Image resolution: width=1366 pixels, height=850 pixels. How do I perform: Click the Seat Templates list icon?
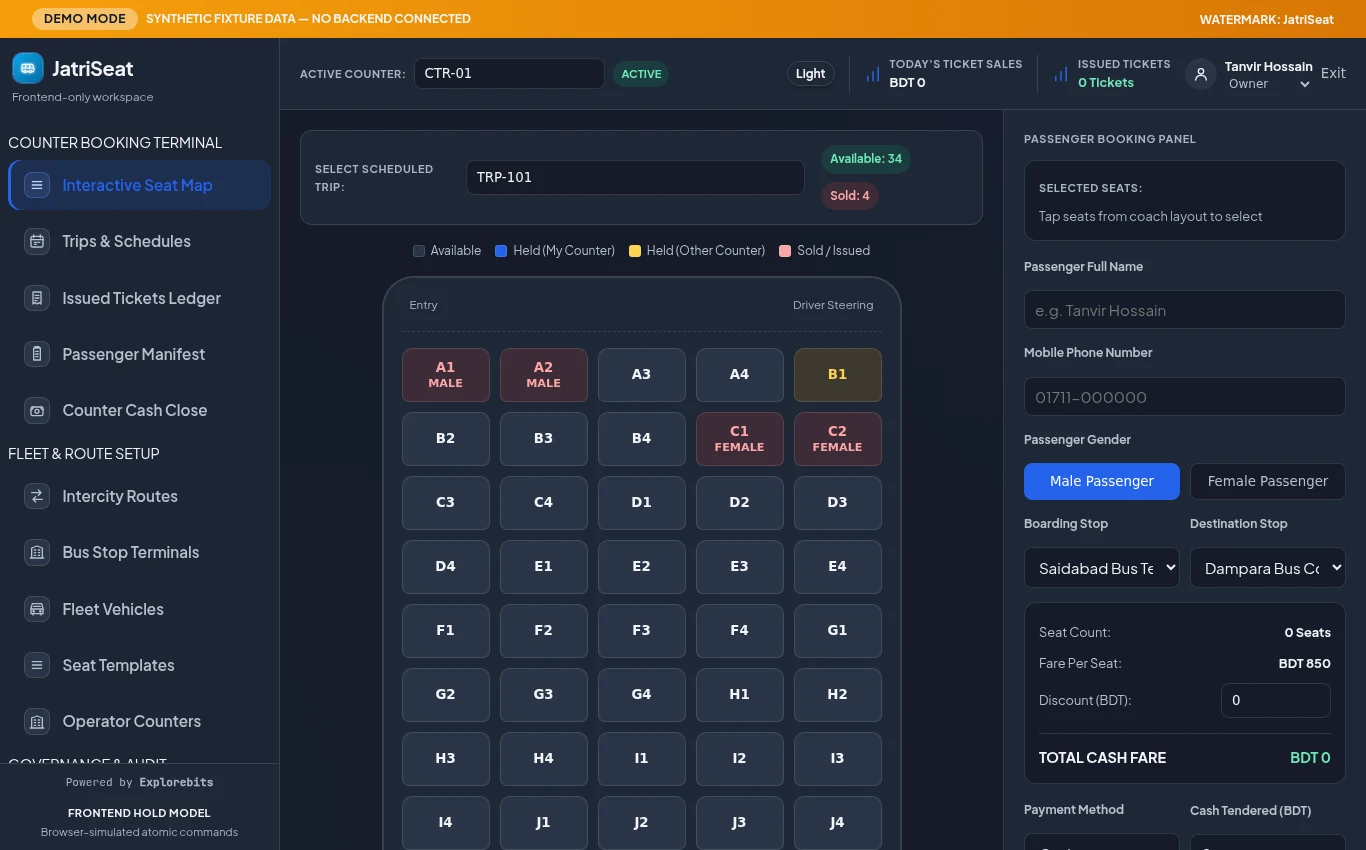[x=37, y=665]
